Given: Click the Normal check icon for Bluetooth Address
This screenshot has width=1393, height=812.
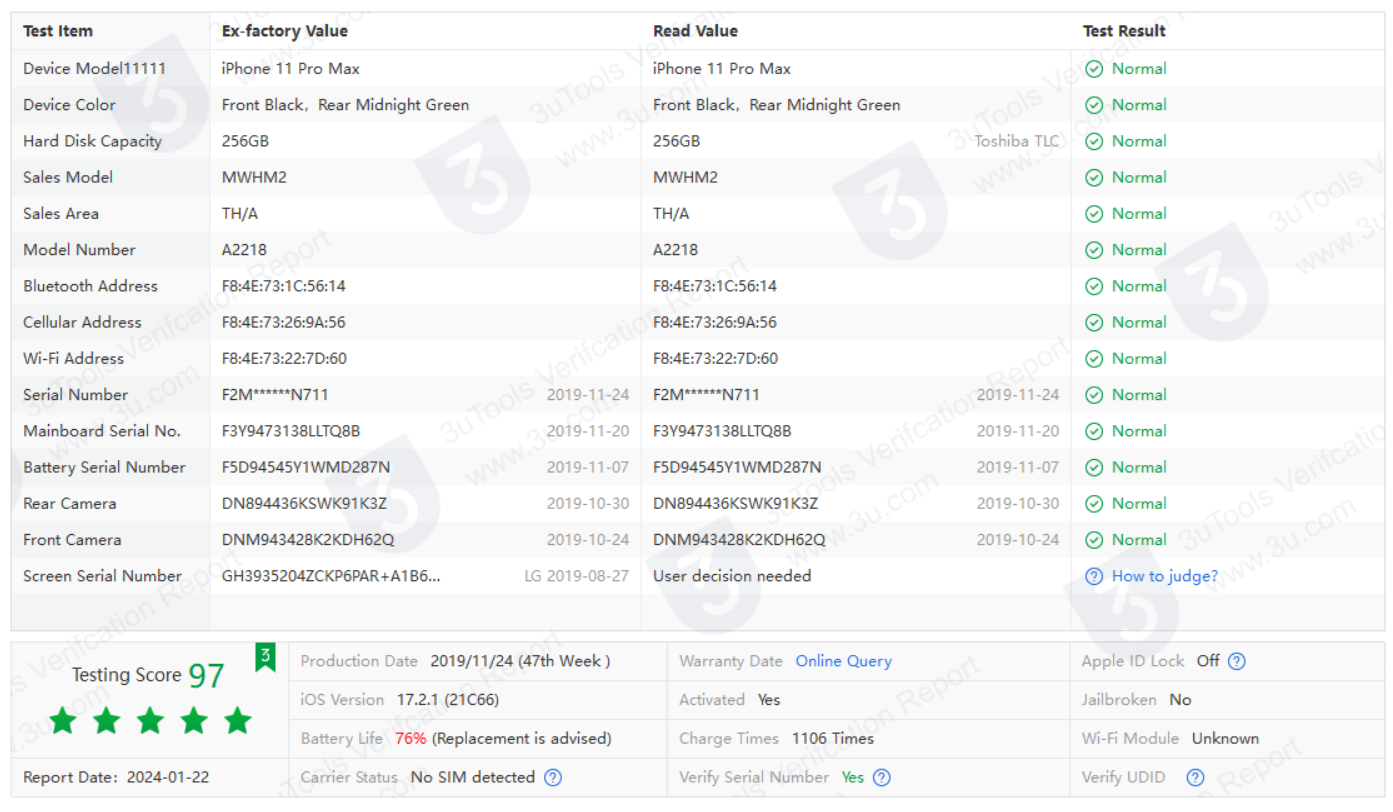Looking at the screenshot, I should (1094, 286).
